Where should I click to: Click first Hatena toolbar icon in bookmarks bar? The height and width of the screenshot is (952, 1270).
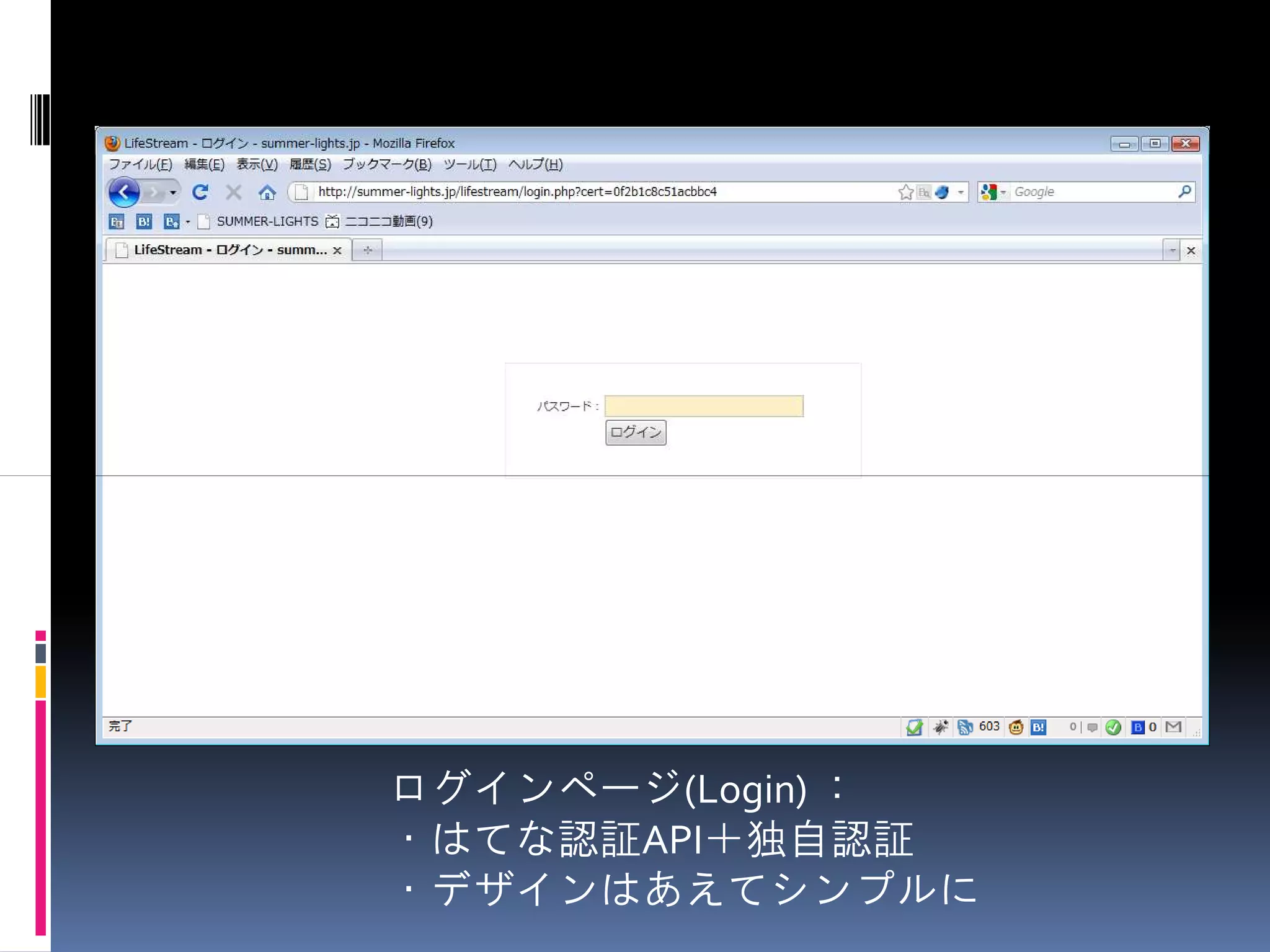tap(117, 221)
